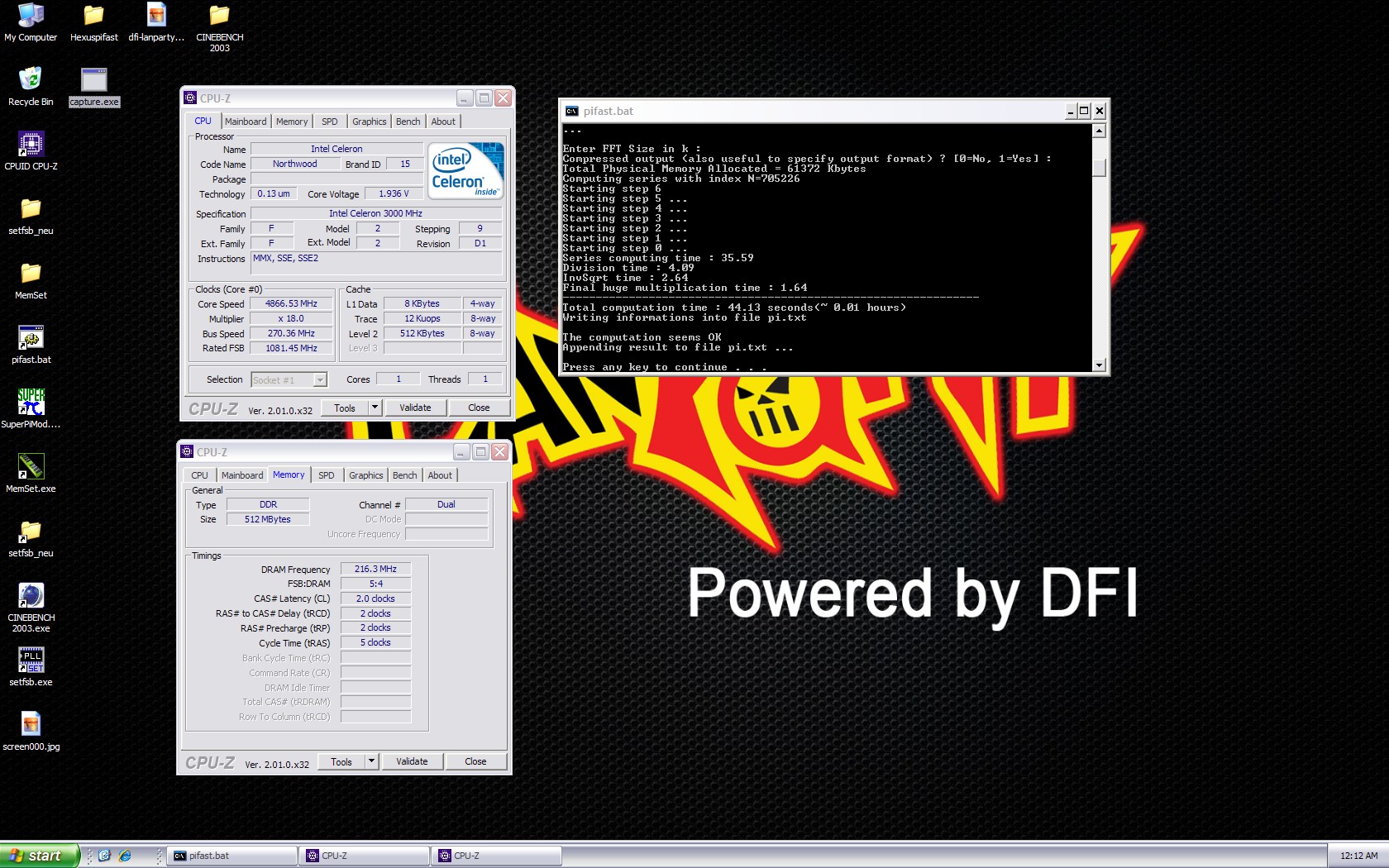Click Tools button in upper CPU-Z
This screenshot has width=1389, height=868.
click(345, 408)
